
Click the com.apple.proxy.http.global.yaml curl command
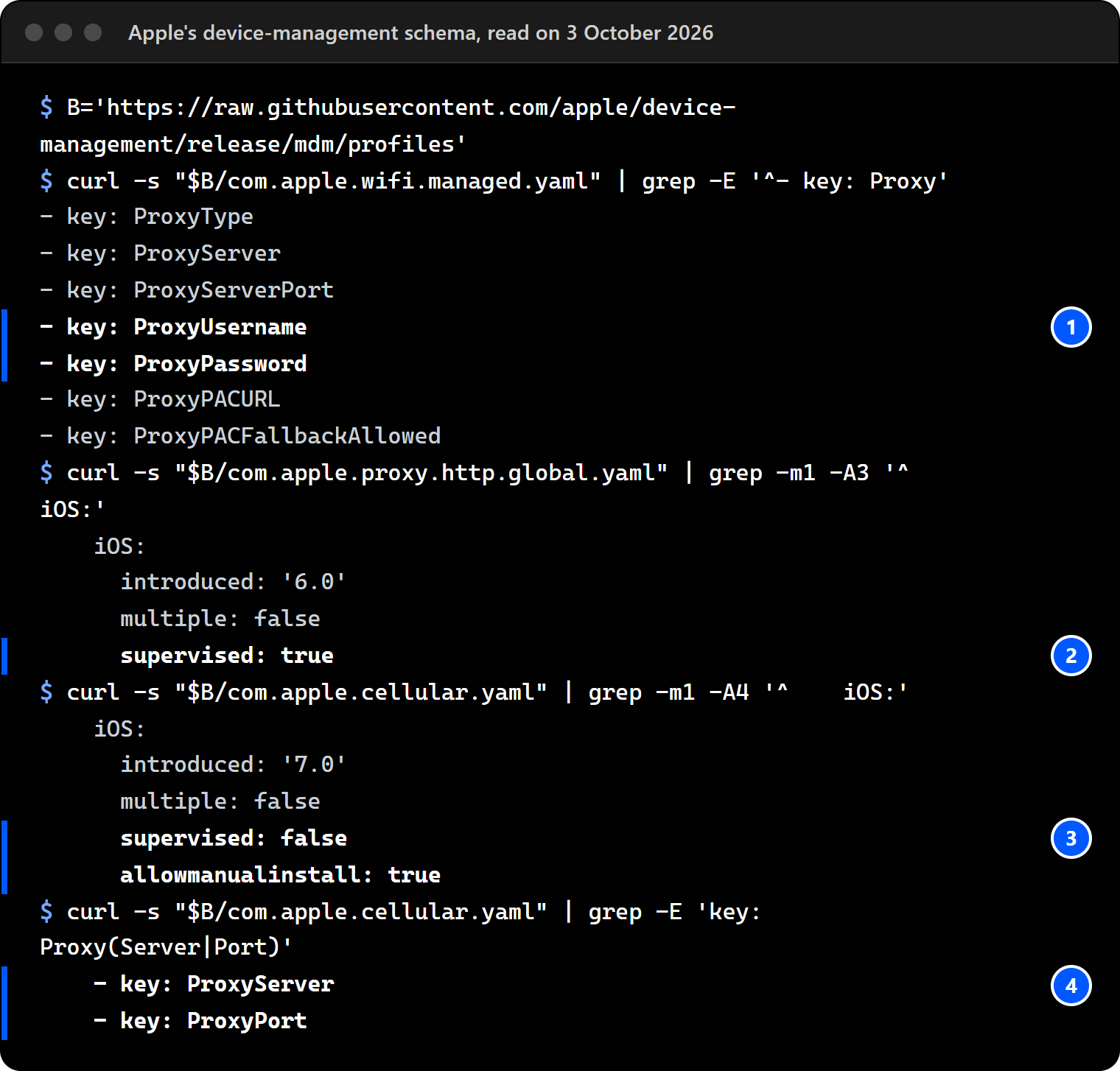tap(475, 491)
